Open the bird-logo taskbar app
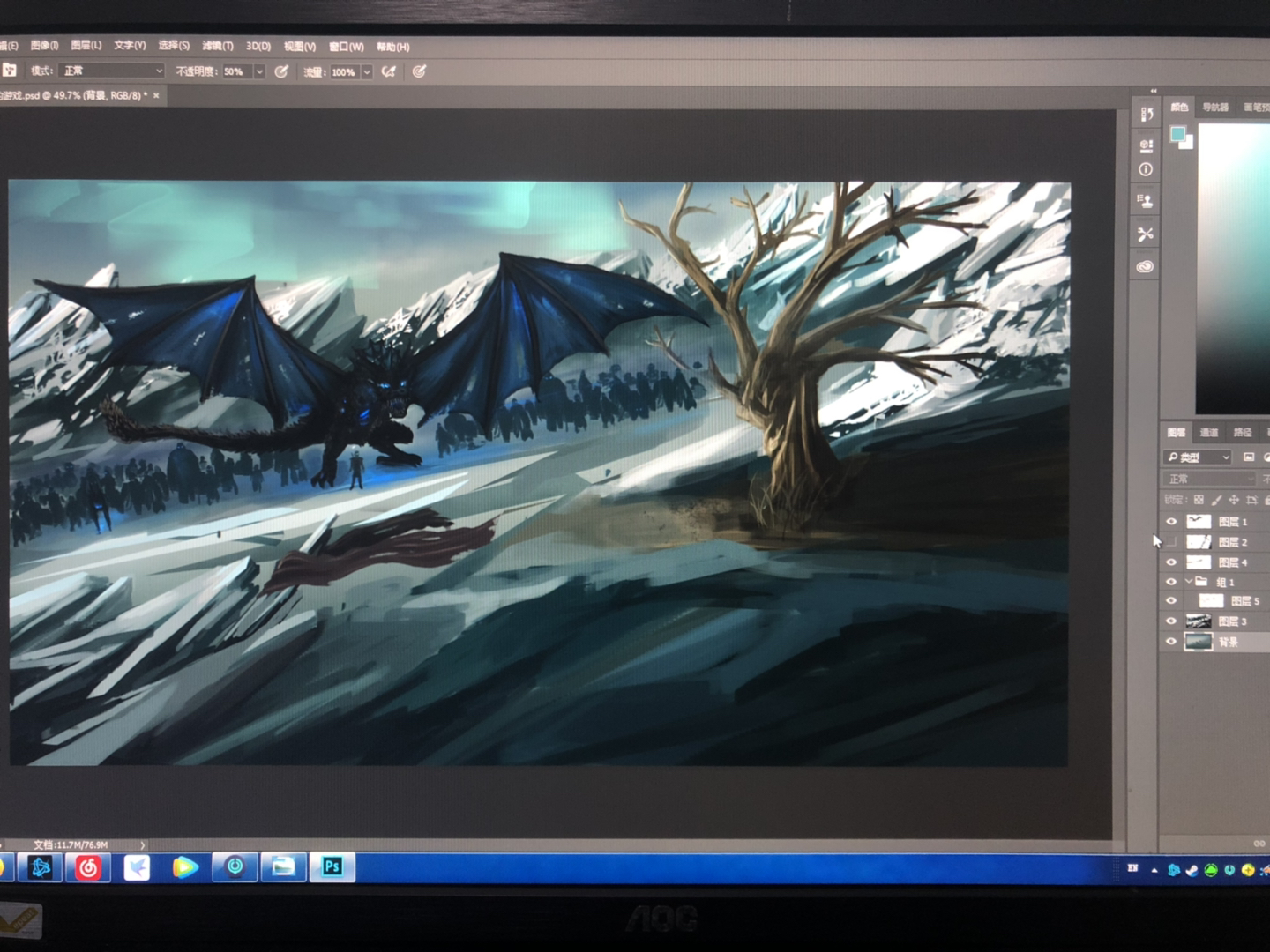Image resolution: width=1270 pixels, height=952 pixels. 137,867
